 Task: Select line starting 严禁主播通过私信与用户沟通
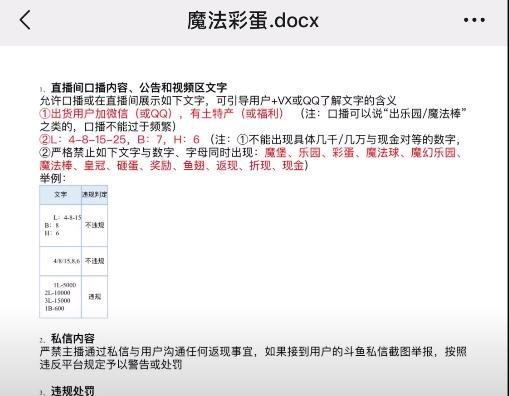[253, 352]
